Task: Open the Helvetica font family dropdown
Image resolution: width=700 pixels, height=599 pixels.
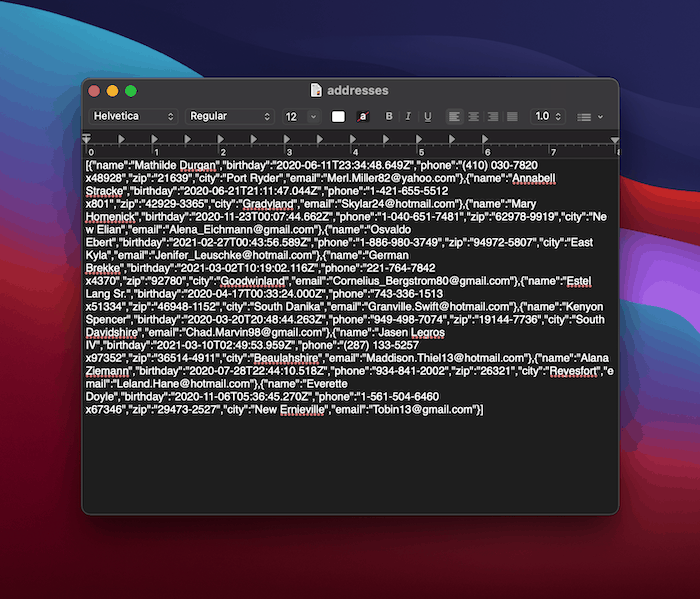Action: click(133, 116)
